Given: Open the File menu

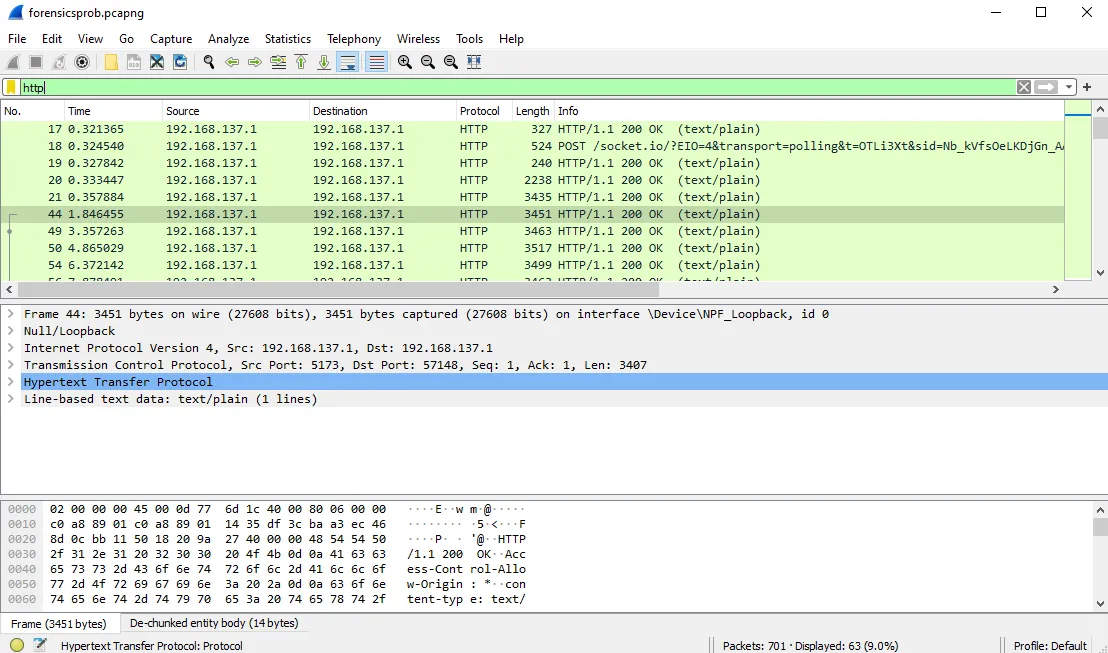Looking at the screenshot, I should [x=17, y=39].
